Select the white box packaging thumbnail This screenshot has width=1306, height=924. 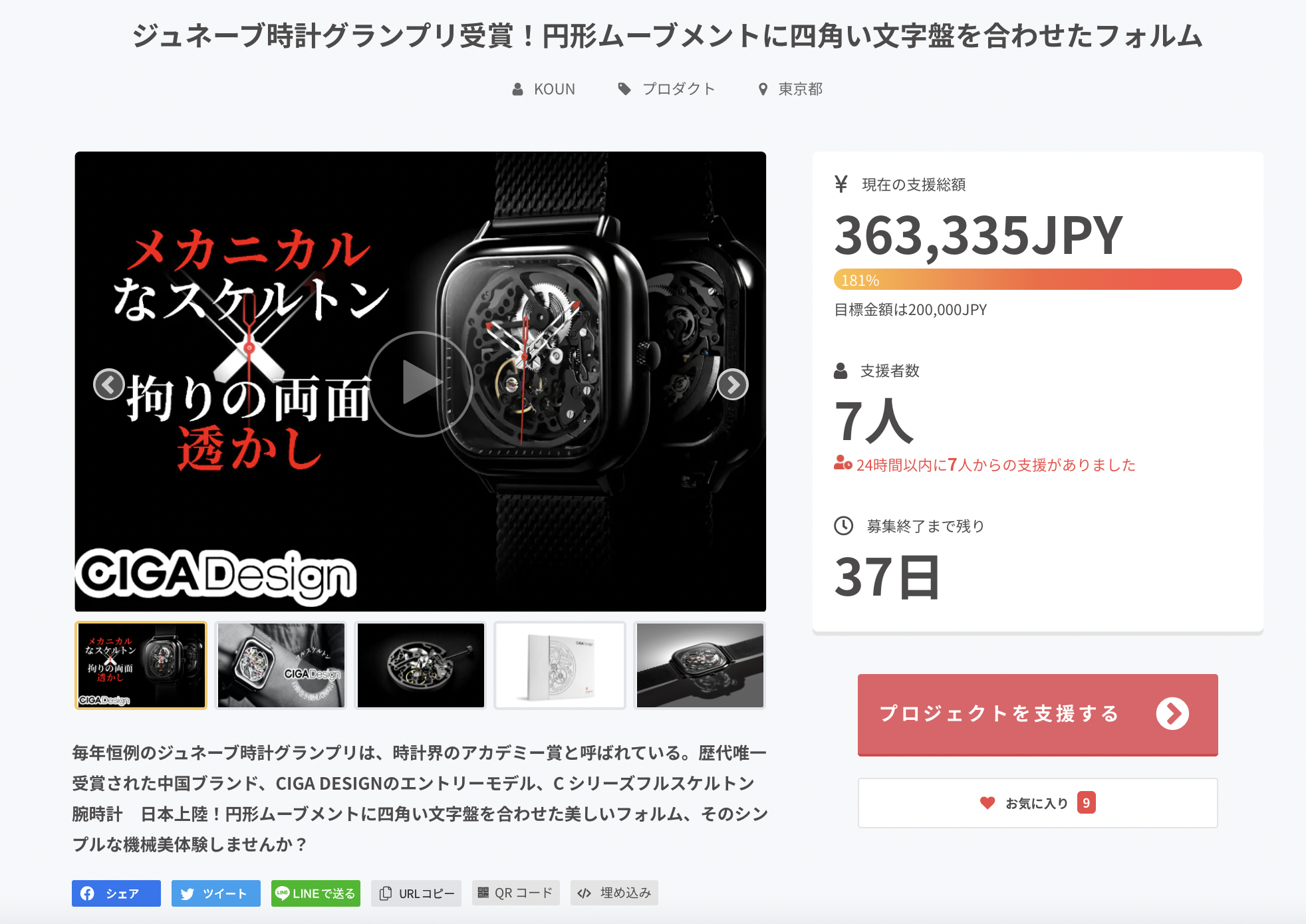(560, 665)
